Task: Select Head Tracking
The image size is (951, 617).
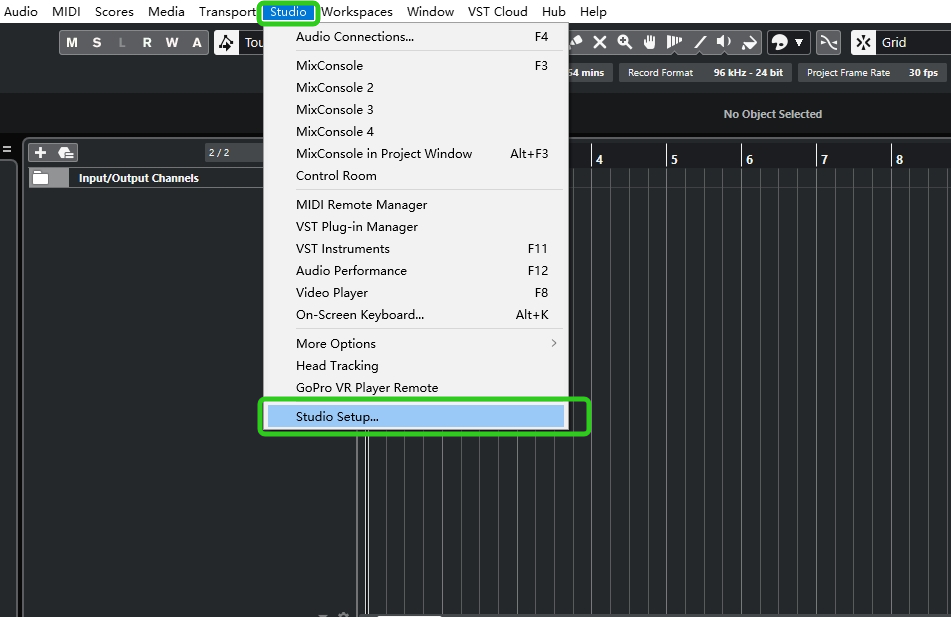Action: 416,366
